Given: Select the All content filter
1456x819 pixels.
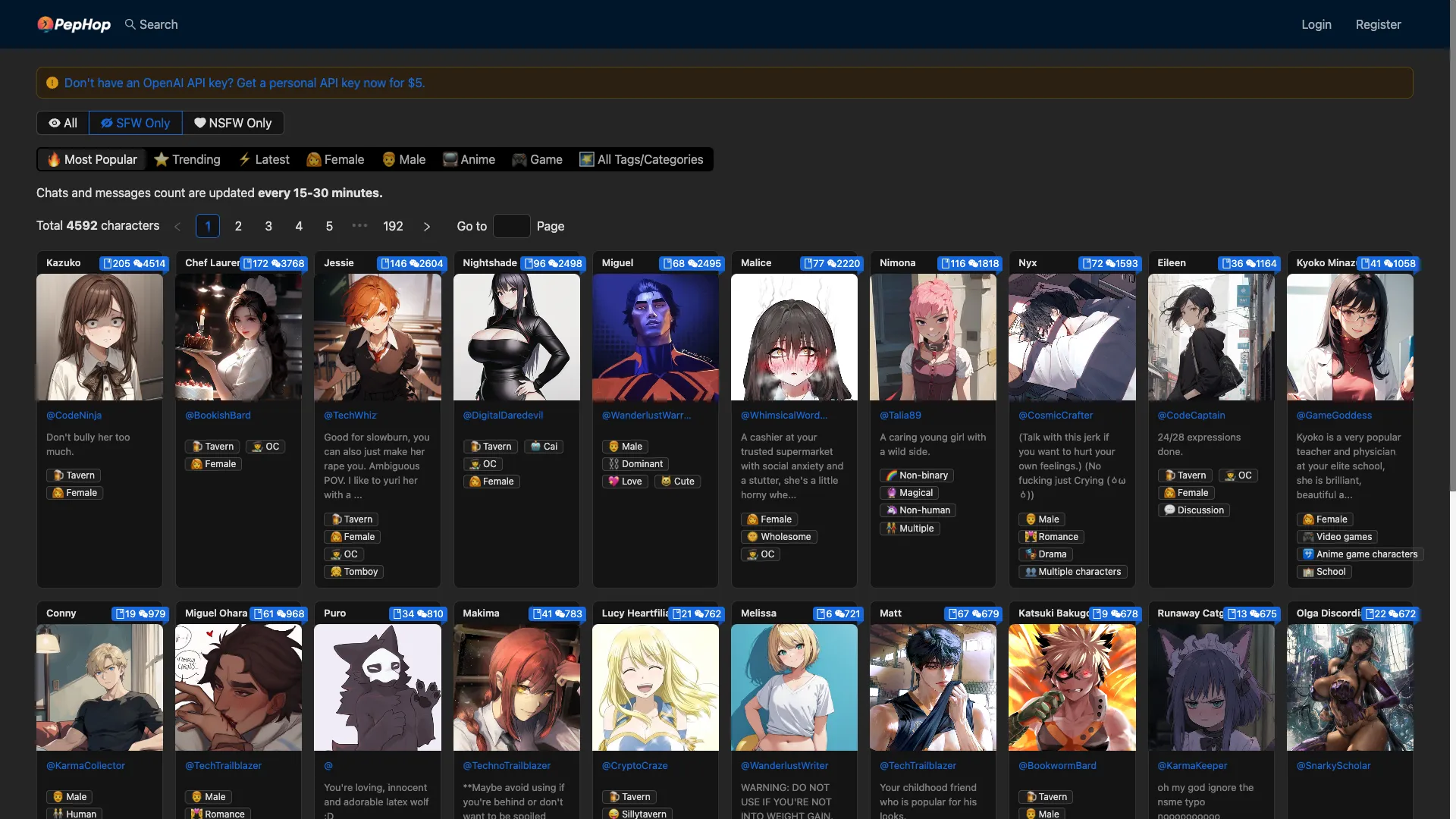Looking at the screenshot, I should (x=63, y=123).
